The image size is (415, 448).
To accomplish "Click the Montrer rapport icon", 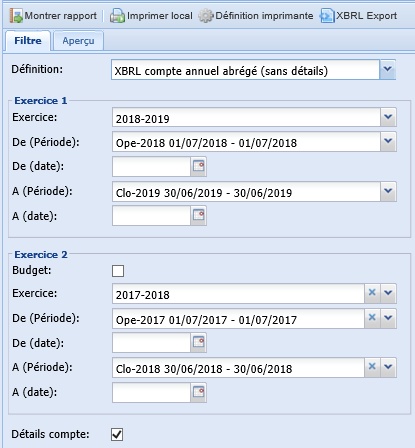I will [16, 16].
